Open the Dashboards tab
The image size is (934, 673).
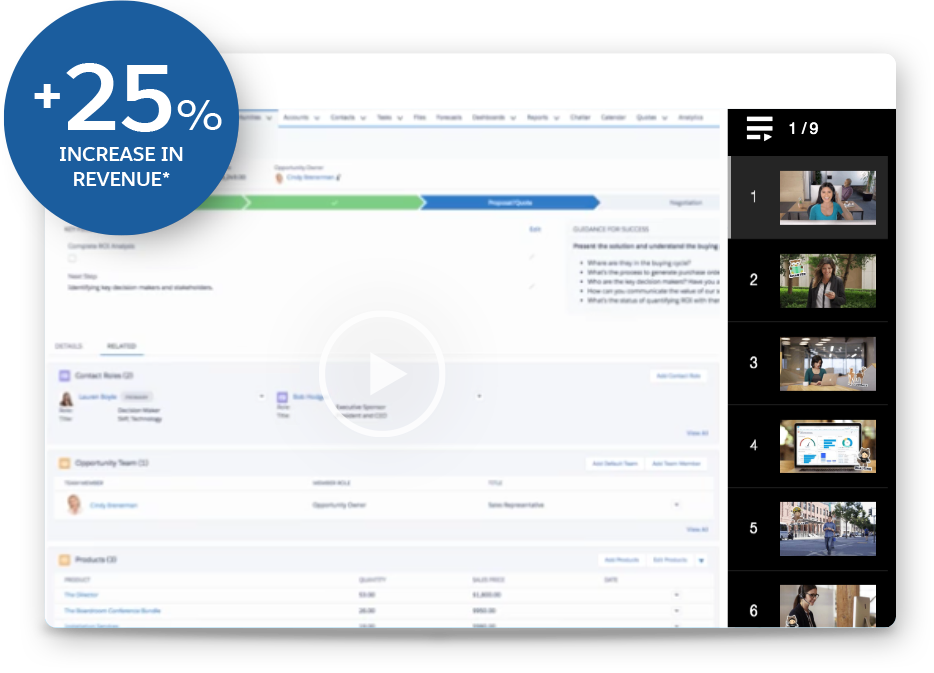[x=488, y=117]
